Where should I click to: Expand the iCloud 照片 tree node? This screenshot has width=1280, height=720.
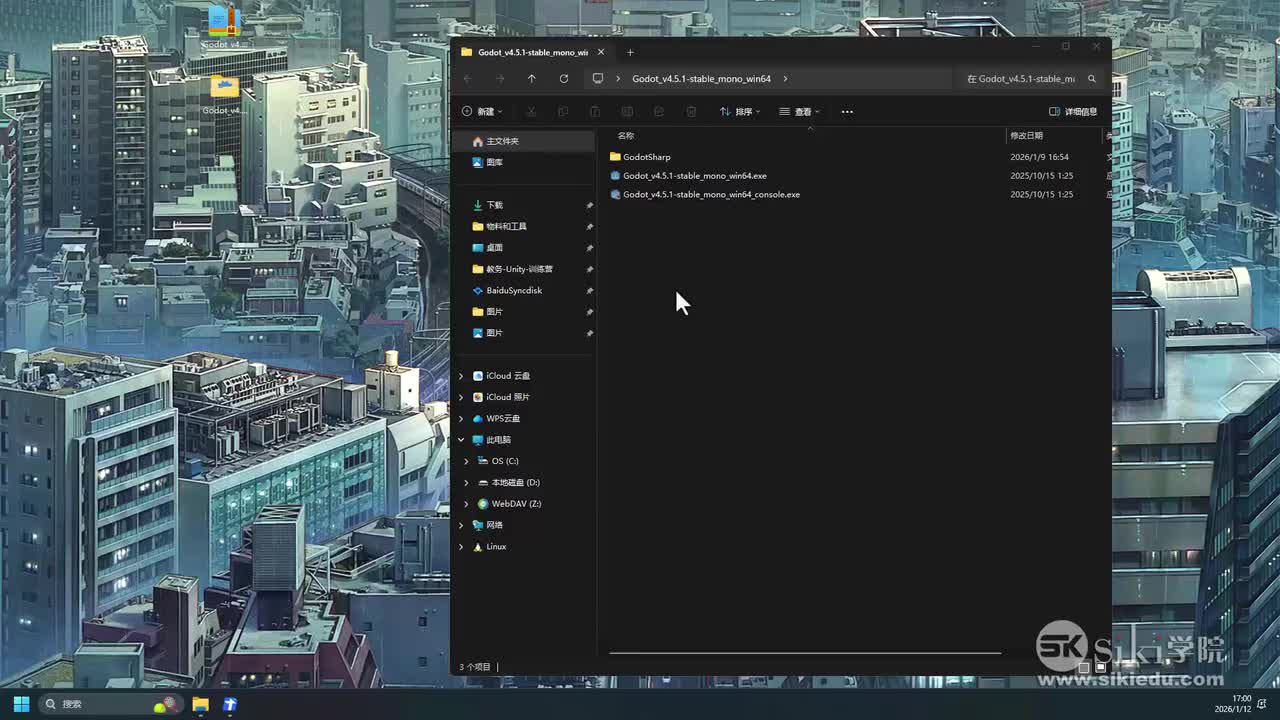[x=461, y=397]
